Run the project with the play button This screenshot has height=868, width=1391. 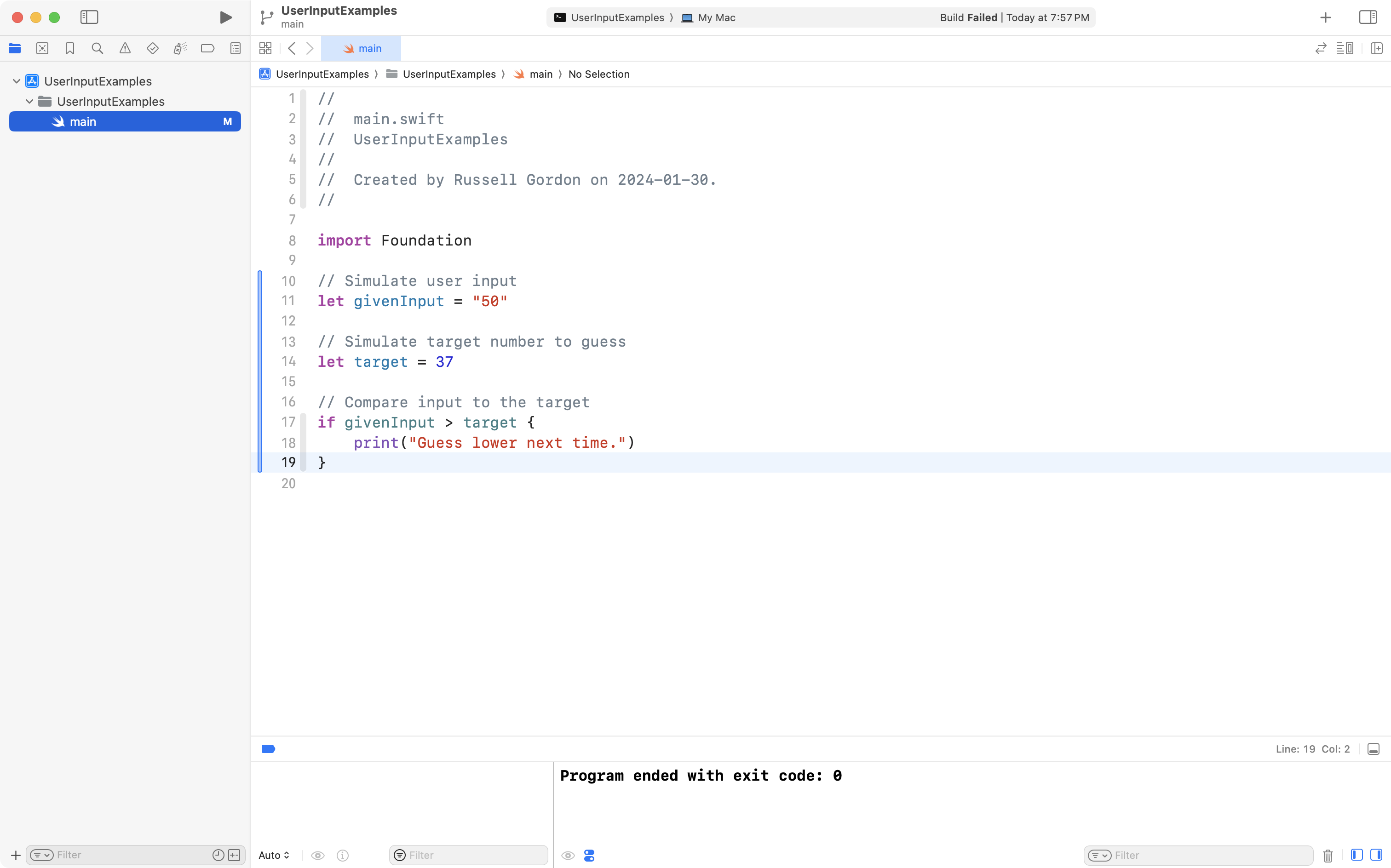pos(225,17)
